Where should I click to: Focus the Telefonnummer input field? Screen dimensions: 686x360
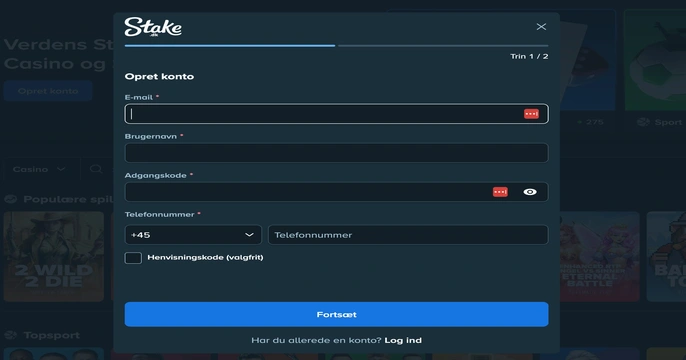point(408,235)
